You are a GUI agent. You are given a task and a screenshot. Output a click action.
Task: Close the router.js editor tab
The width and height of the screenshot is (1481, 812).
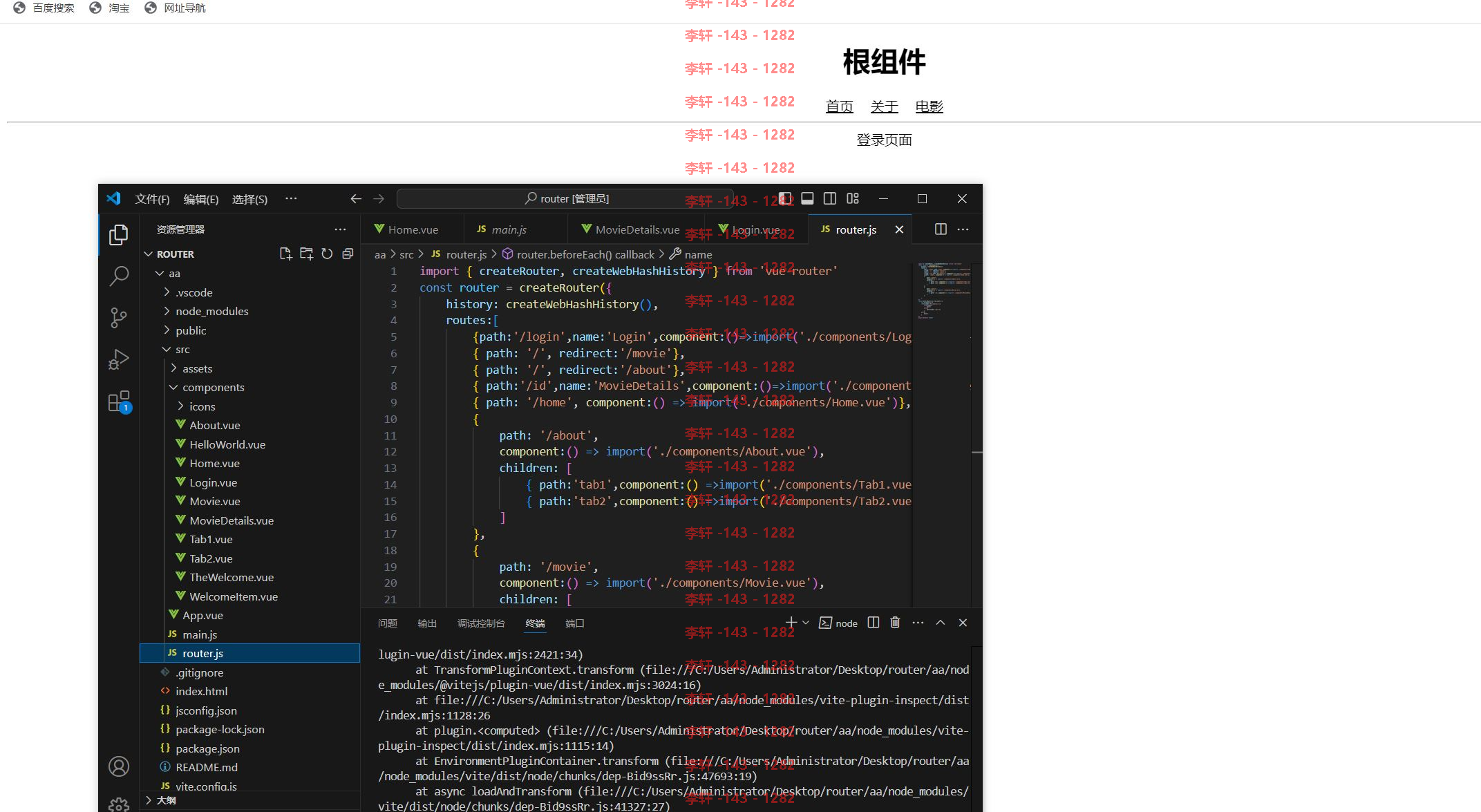[x=899, y=229]
